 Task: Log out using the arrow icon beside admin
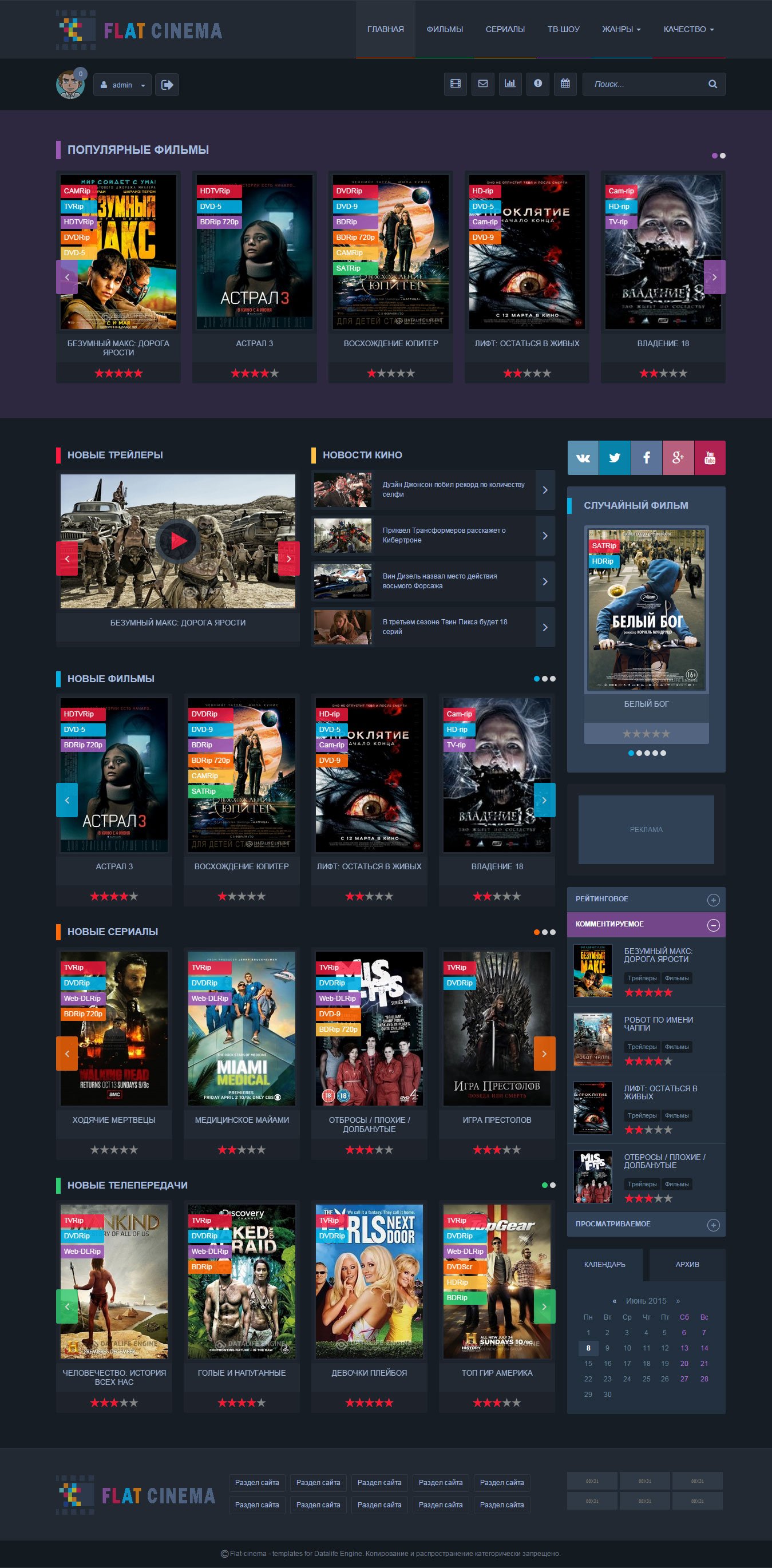[167, 85]
